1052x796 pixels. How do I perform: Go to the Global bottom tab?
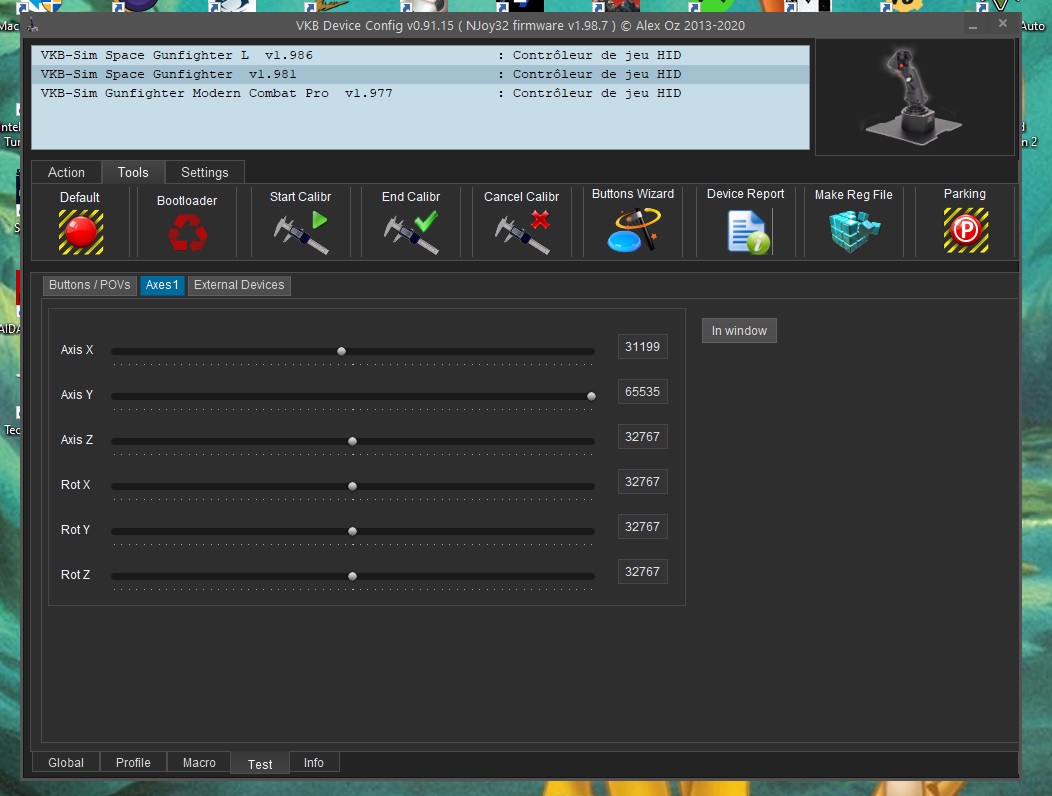pyautogui.click(x=66, y=762)
